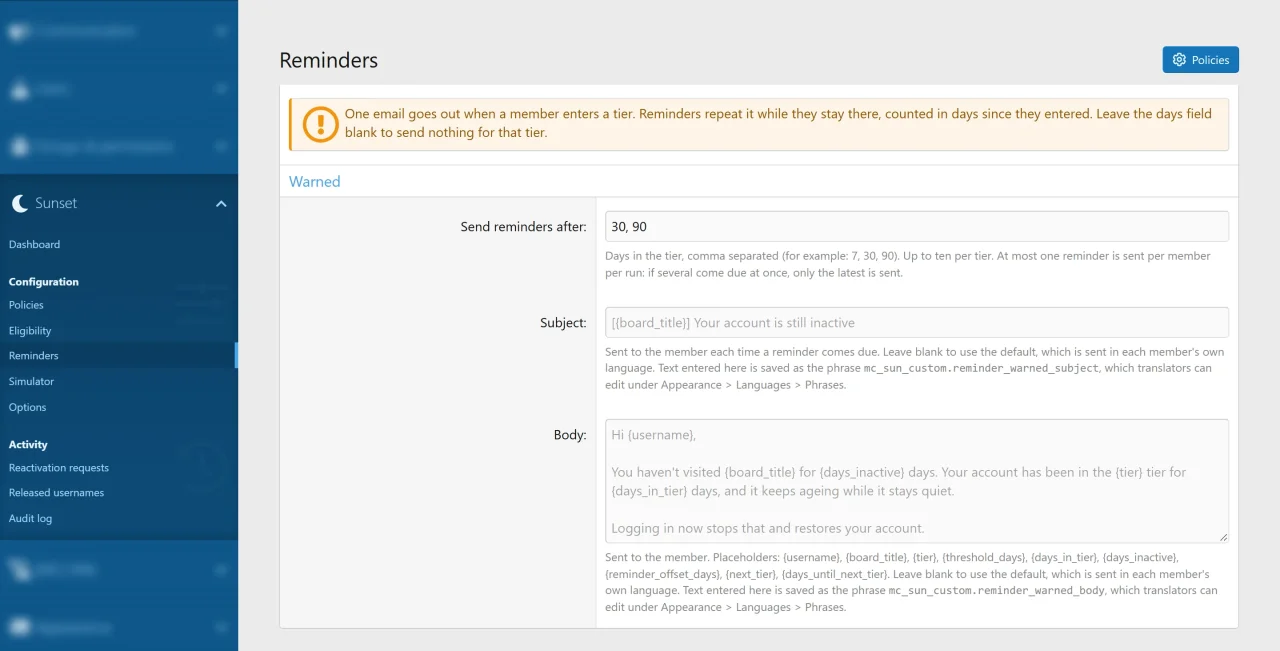Click the Body textarea resize grip
Viewport: 1280px width, 651px height.
1222,538
